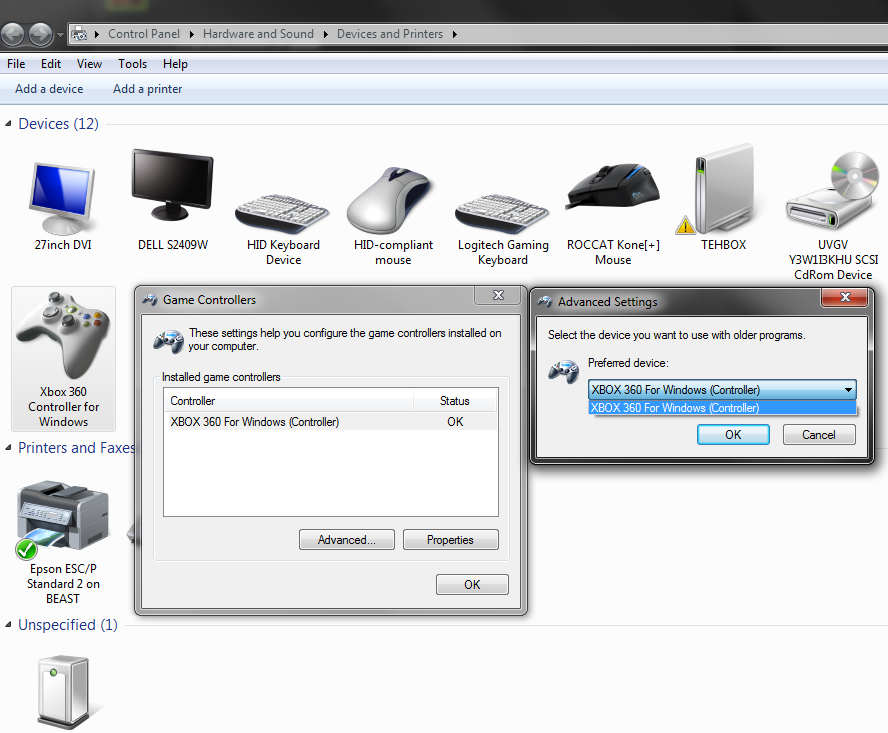Click Add a device in toolbar
This screenshot has height=733, width=888.
(49, 89)
